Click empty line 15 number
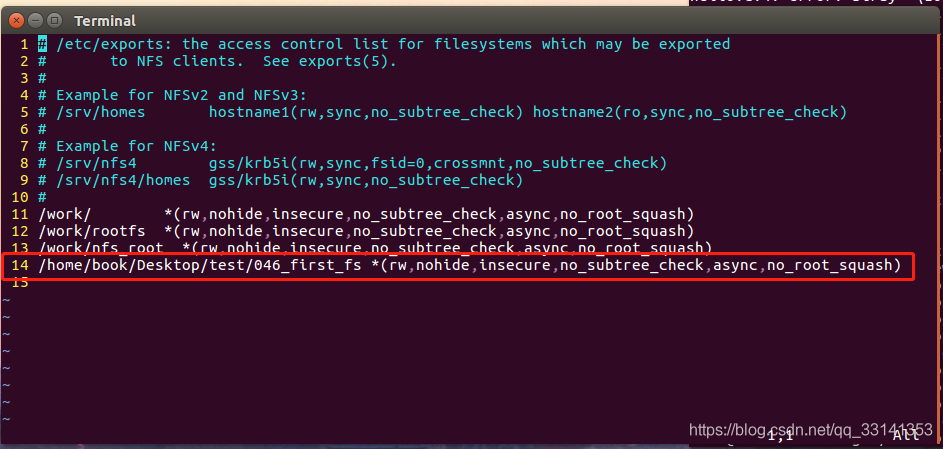Viewport: 943px width, 449px height. tap(20, 282)
